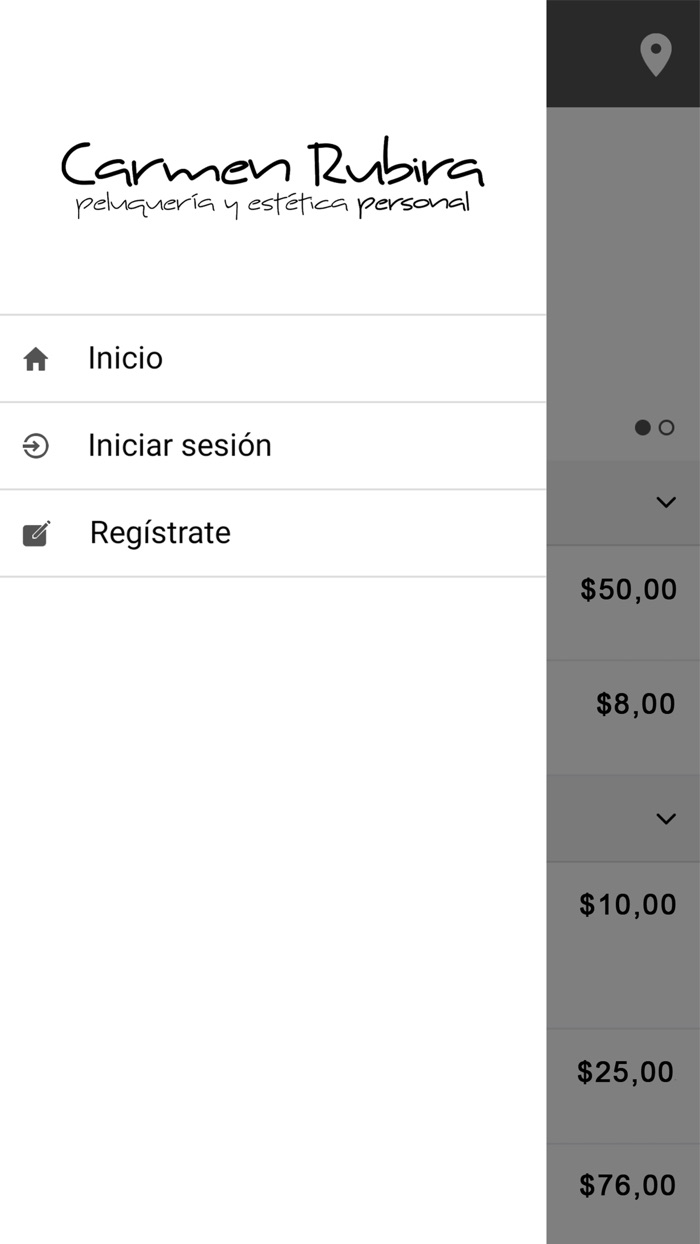Viewport: 700px width, 1244px height.
Task: Click the home icon beside Inicio
Action: (x=36, y=359)
